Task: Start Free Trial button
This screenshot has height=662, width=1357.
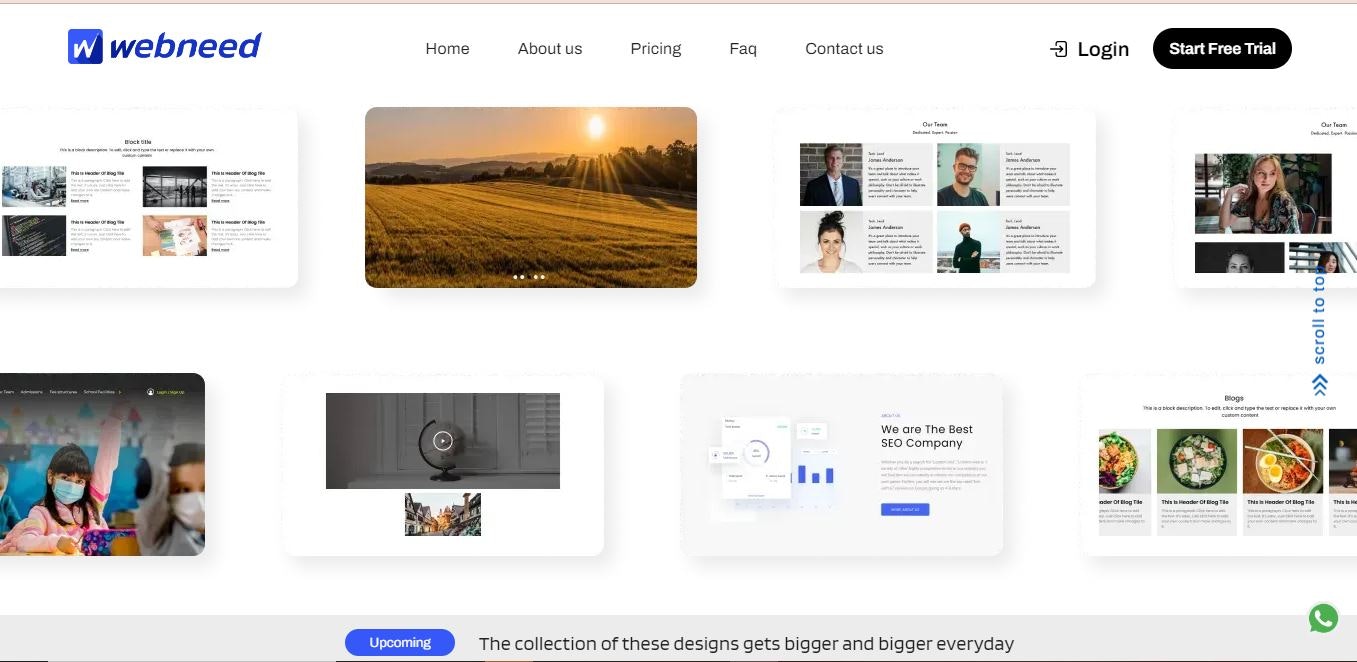Action: (1222, 48)
